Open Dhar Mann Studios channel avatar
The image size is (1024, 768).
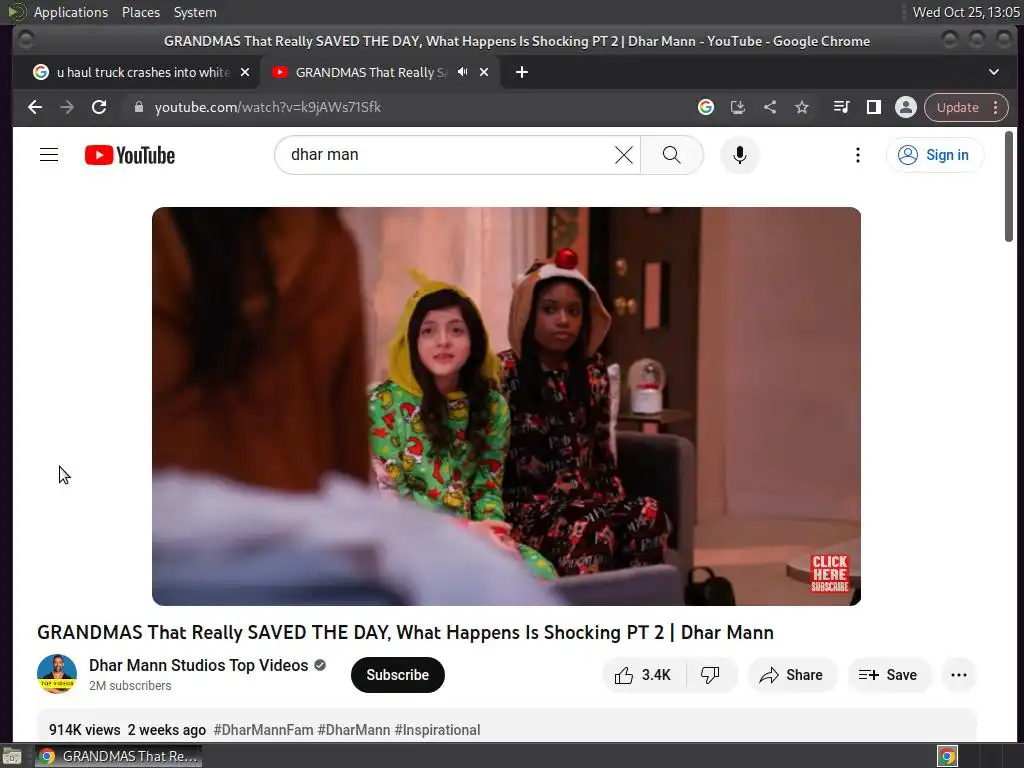point(57,674)
